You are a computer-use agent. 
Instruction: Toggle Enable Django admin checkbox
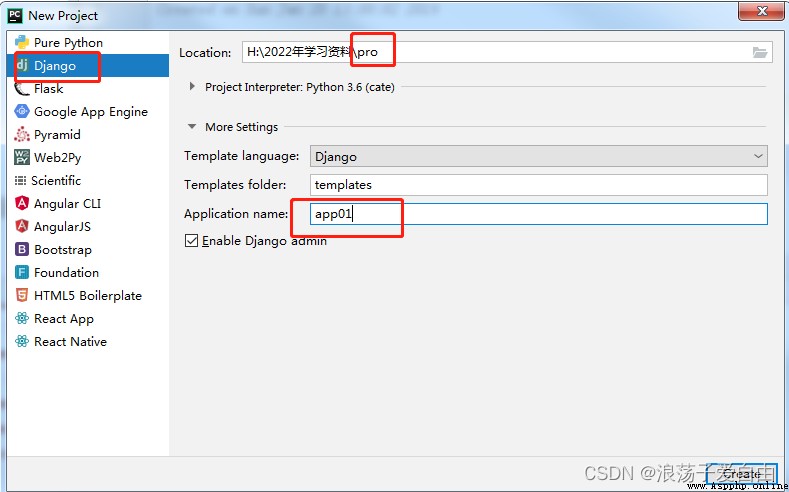coord(191,240)
